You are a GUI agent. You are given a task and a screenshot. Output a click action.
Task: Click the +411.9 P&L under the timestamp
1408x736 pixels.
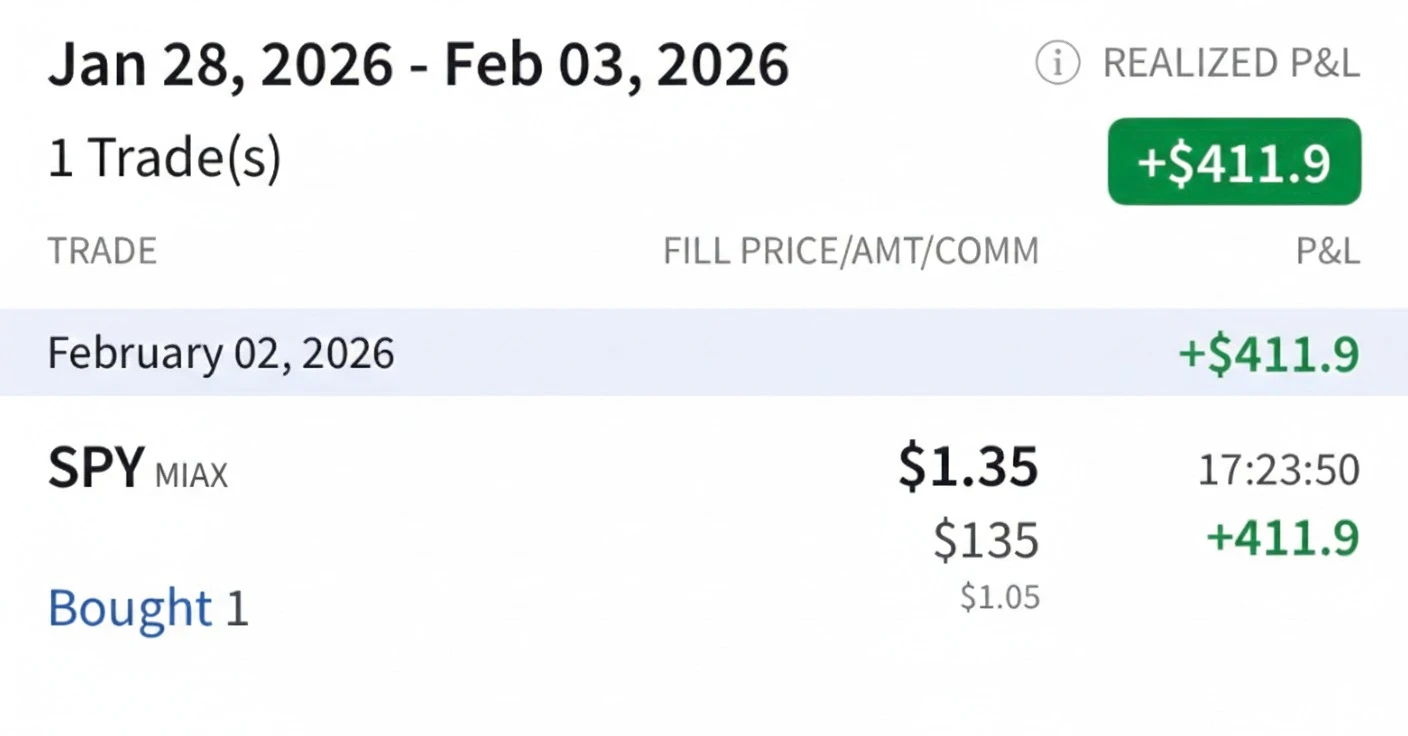[x=1282, y=538]
